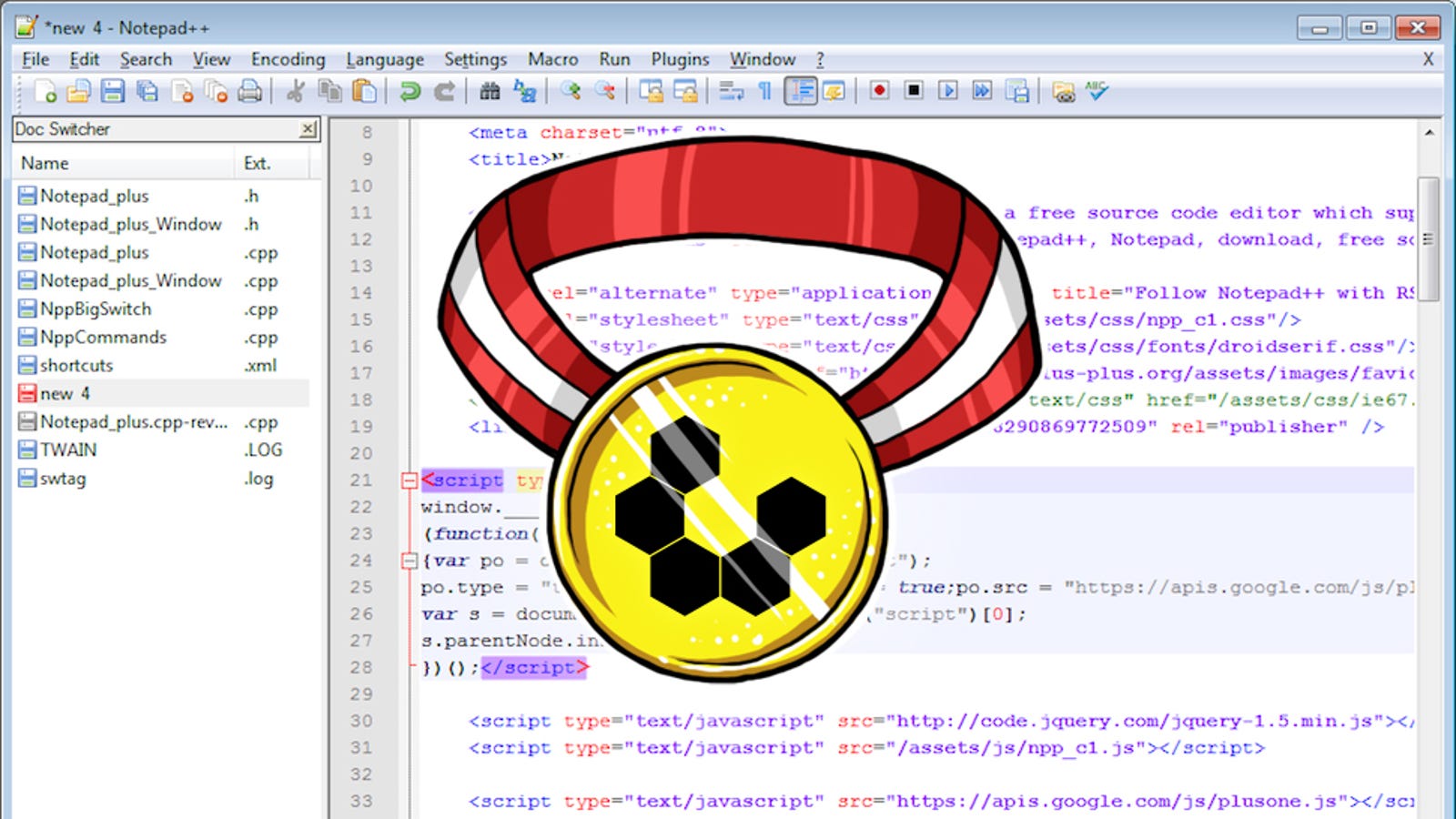Click the Save All icon

tap(147, 91)
